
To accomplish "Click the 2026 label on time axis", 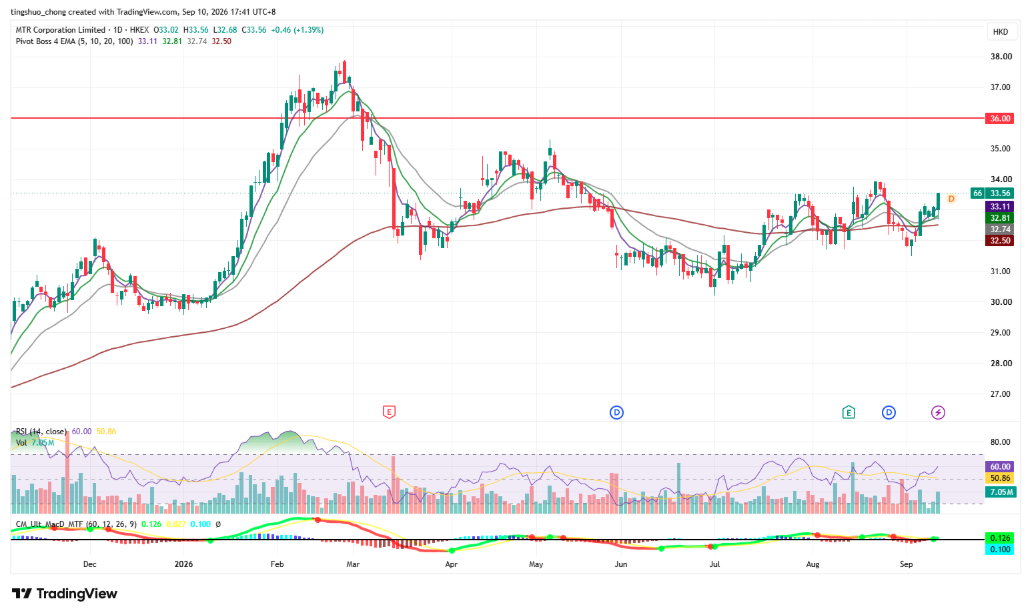I will point(184,564).
